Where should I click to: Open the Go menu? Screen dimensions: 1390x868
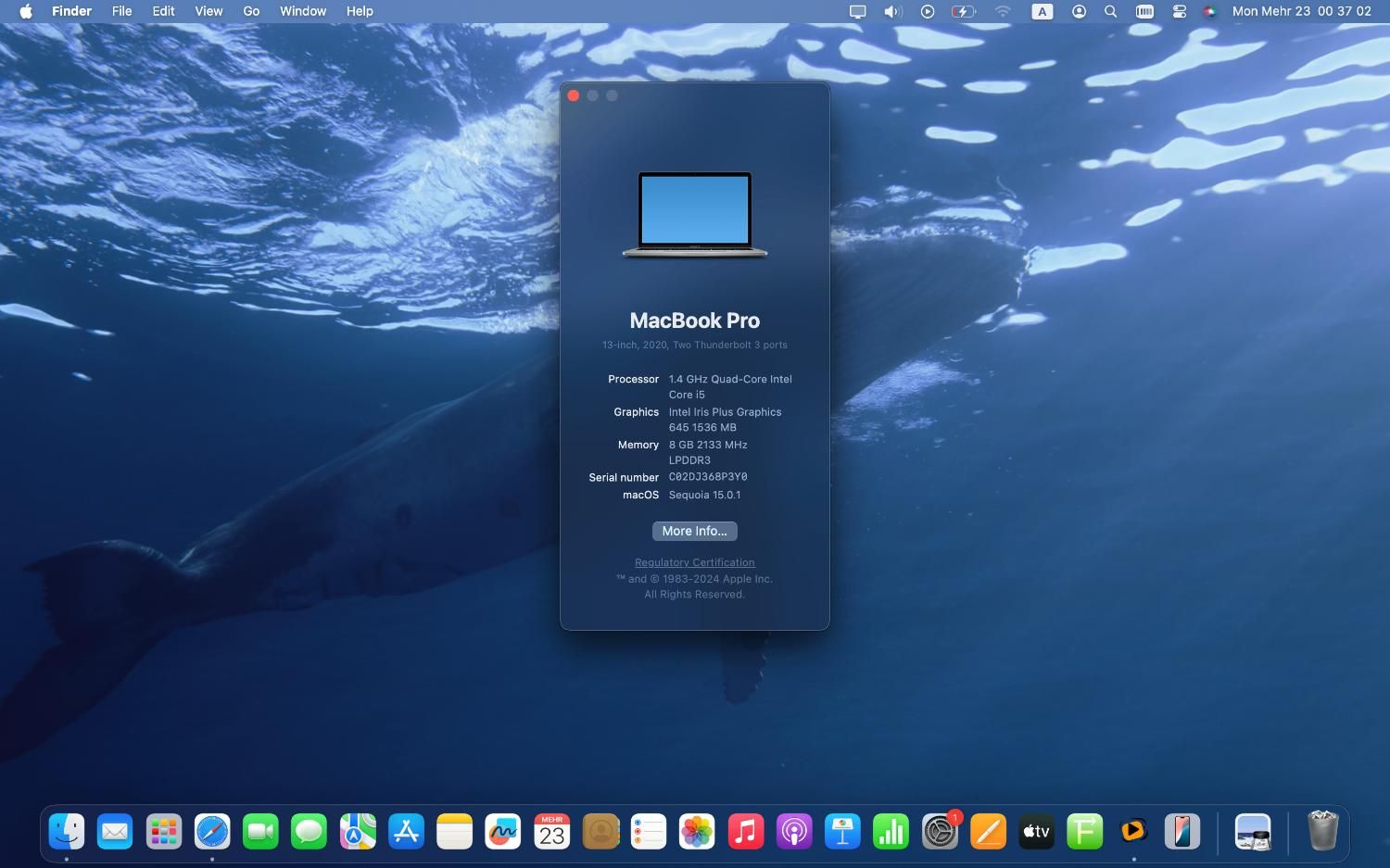coord(251,11)
